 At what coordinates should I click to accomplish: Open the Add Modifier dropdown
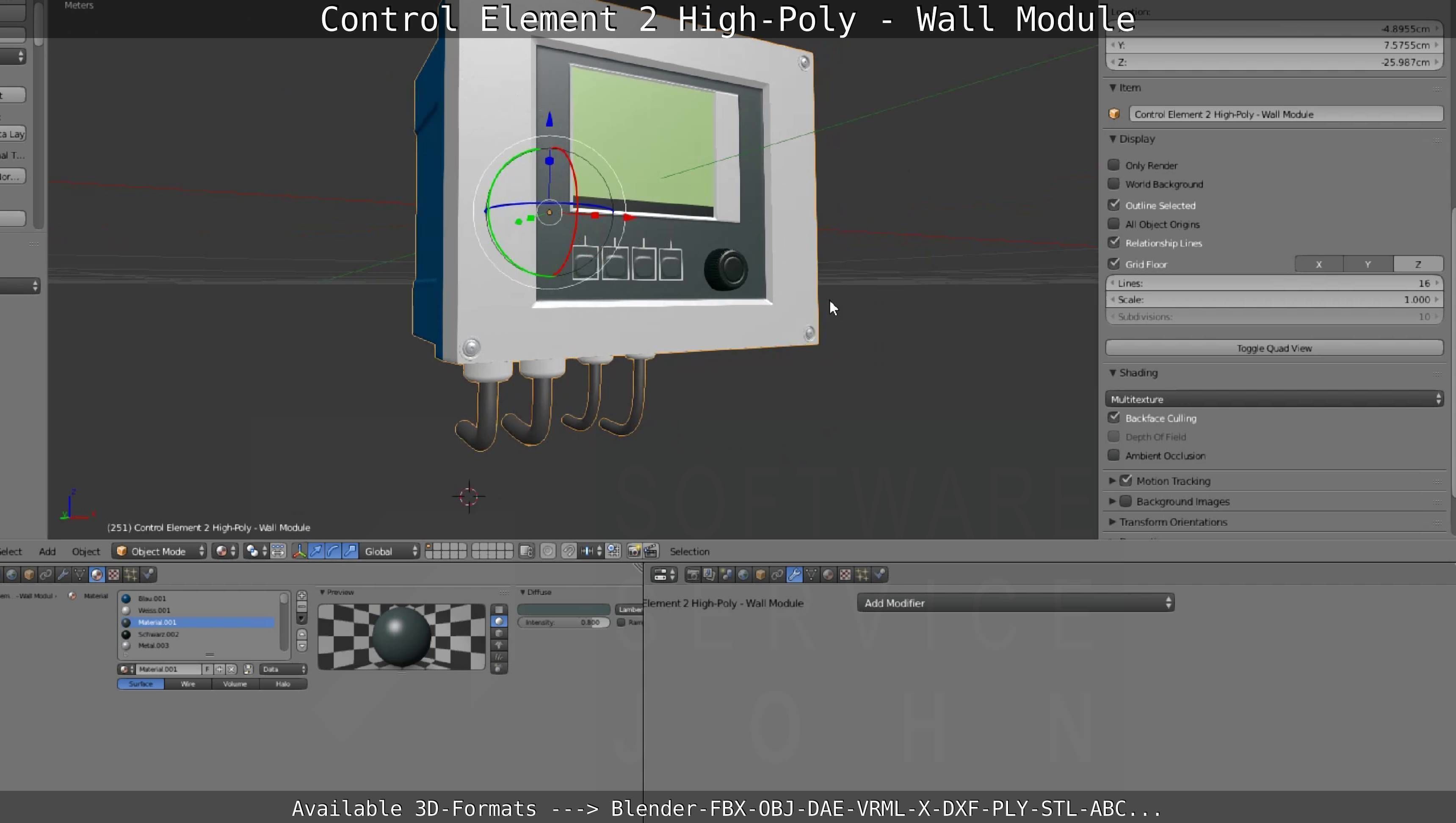(x=1016, y=602)
